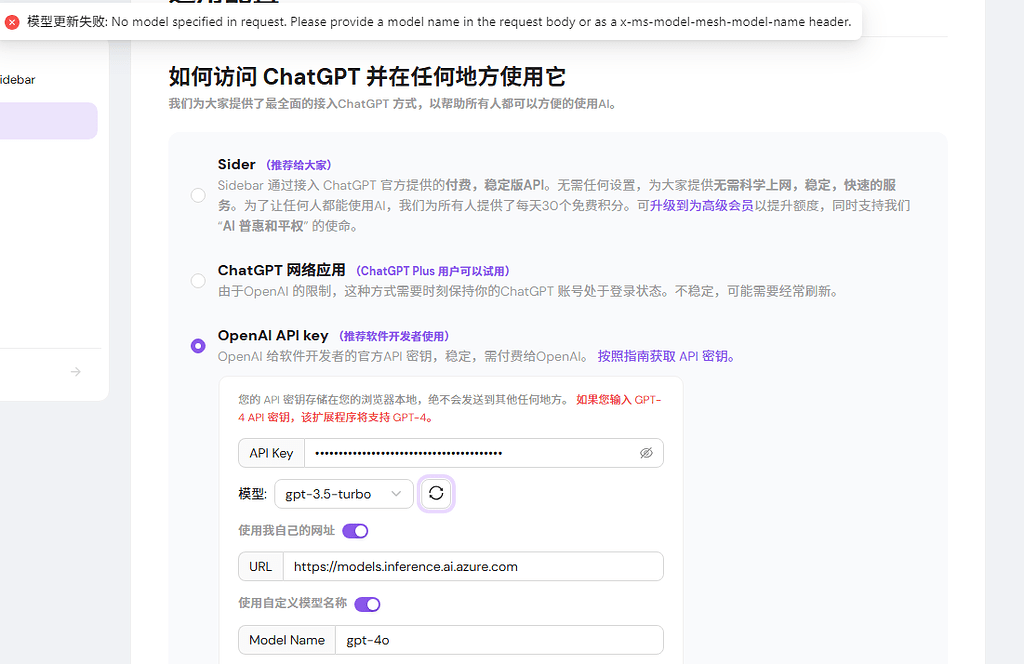This screenshot has height=664, width=1024.
Task: Click the right arrow icon in the sidebar
Action: click(76, 372)
